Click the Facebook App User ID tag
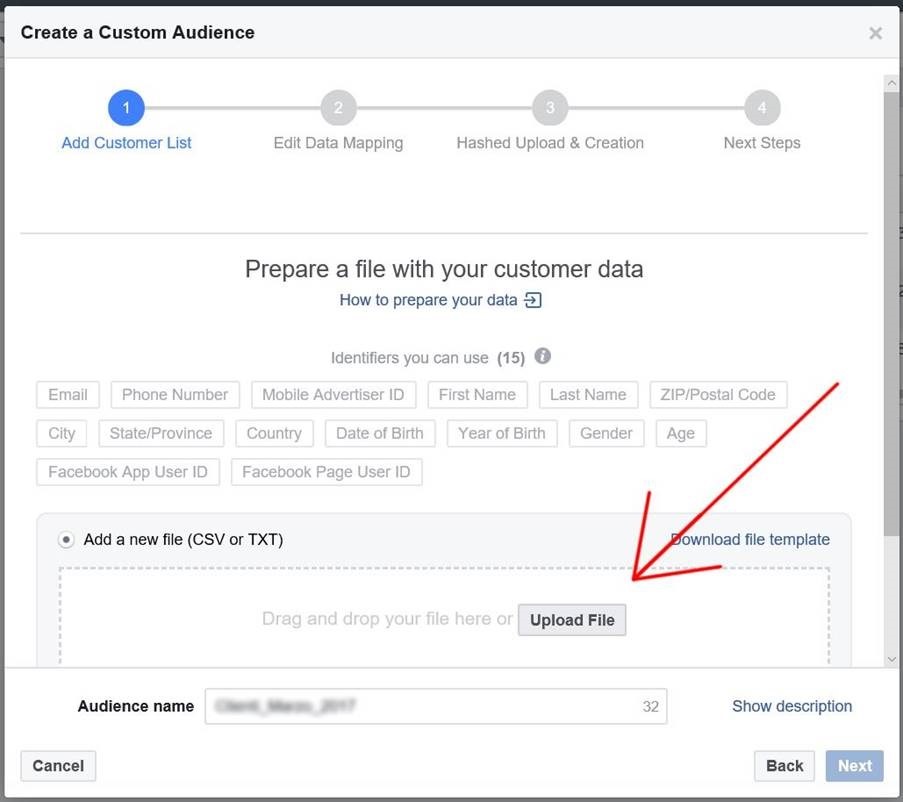Viewport: 903px width, 802px height. coord(128,472)
